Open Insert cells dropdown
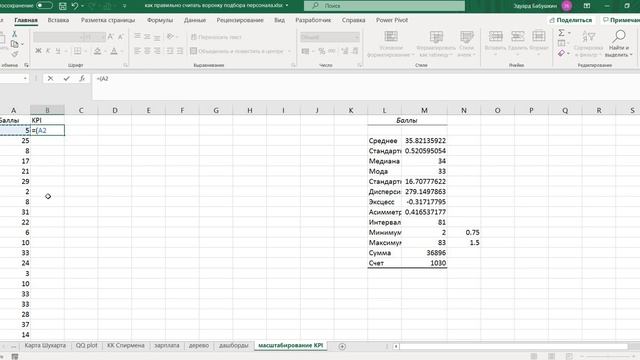 [496, 42]
